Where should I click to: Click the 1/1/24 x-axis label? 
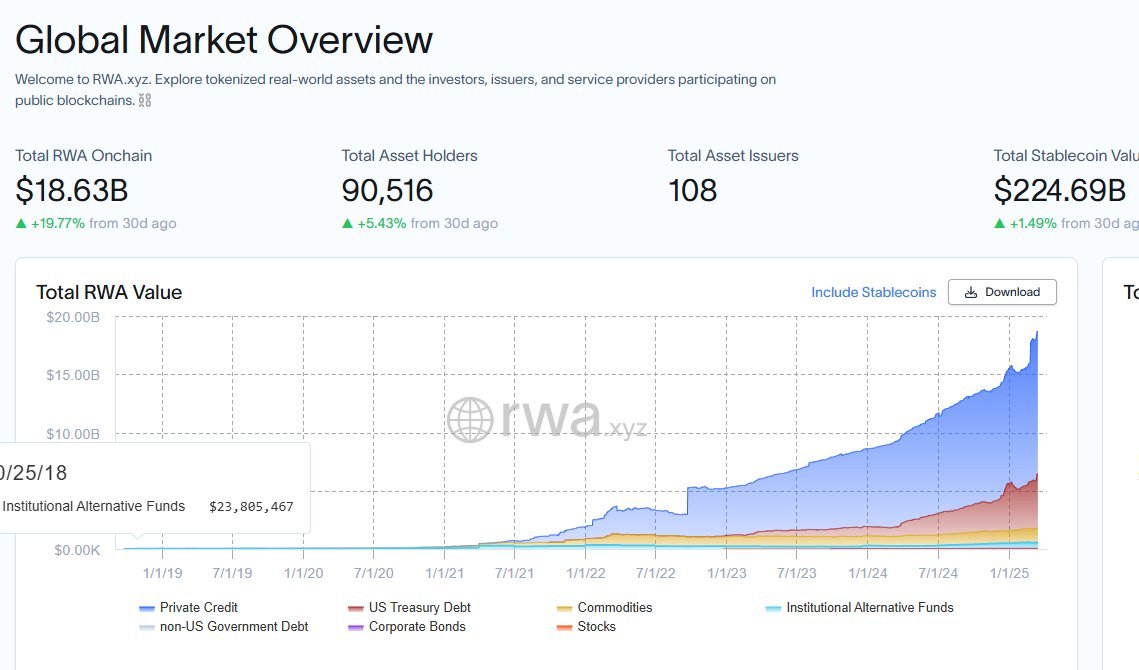pos(867,573)
